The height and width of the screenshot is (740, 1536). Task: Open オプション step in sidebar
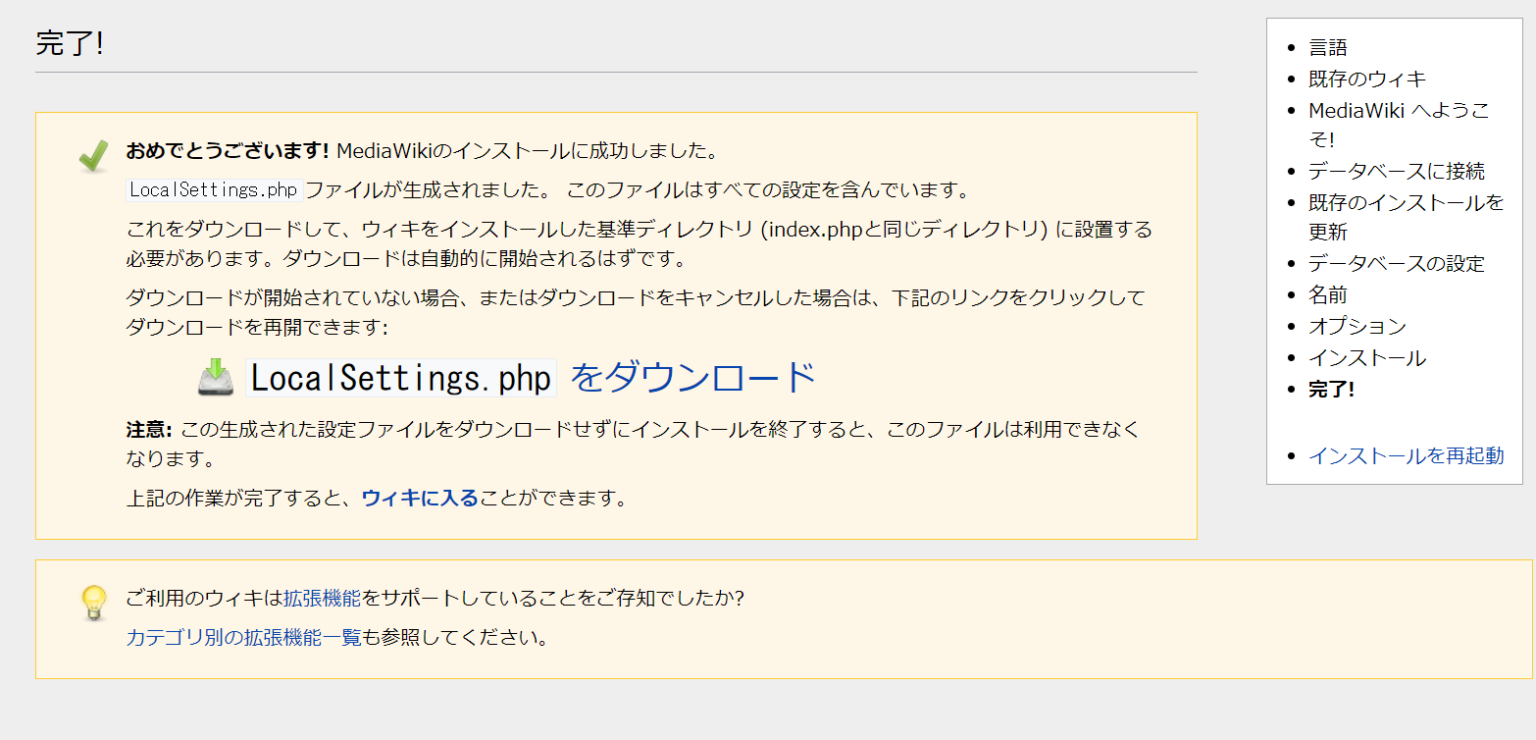[1357, 325]
